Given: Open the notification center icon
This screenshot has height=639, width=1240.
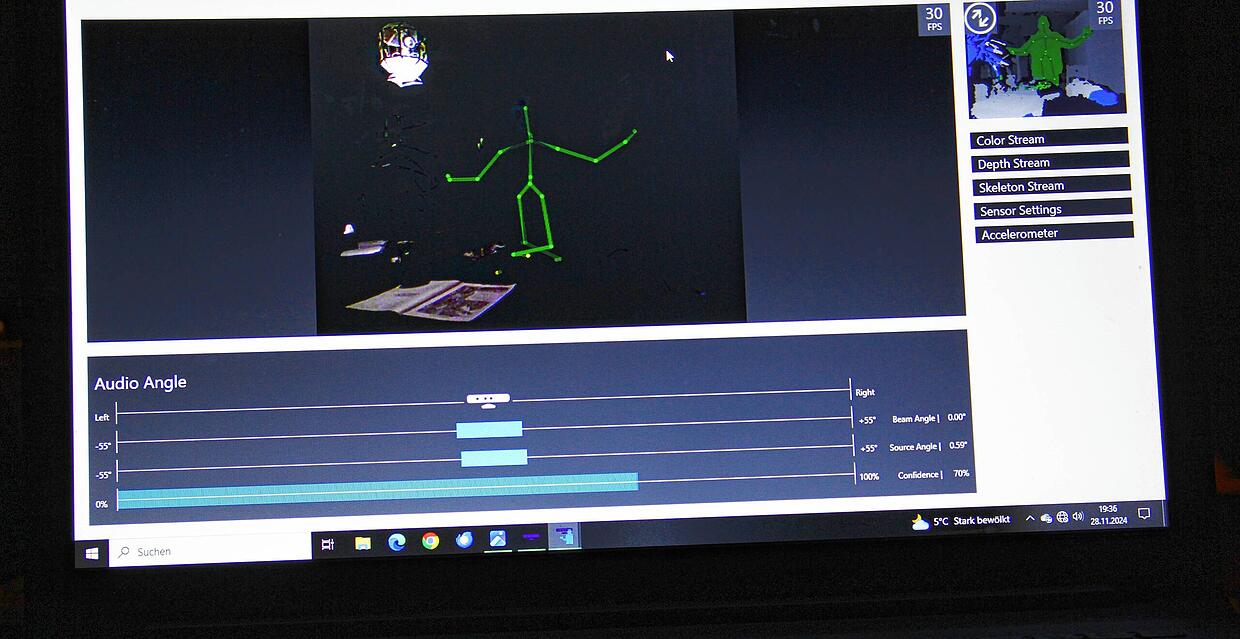Looking at the screenshot, I should point(1145,513).
